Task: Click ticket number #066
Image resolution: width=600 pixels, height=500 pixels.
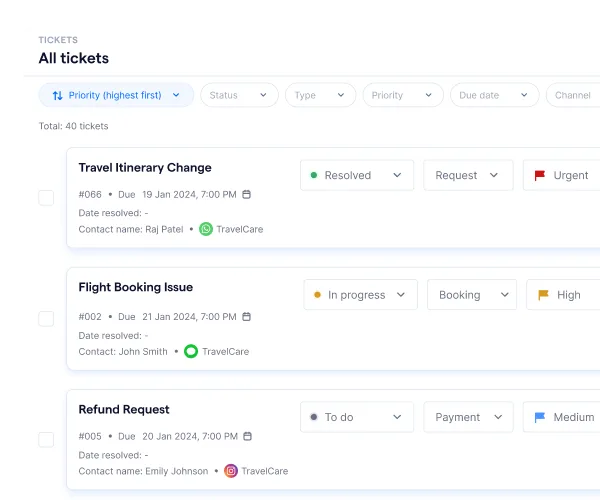Action: click(x=90, y=194)
